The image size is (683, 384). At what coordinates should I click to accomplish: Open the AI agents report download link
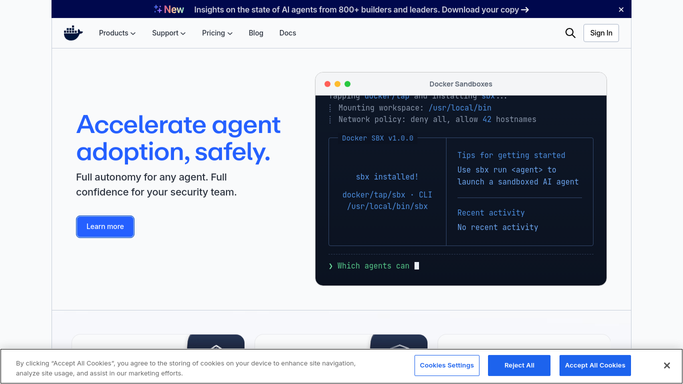[362, 10]
